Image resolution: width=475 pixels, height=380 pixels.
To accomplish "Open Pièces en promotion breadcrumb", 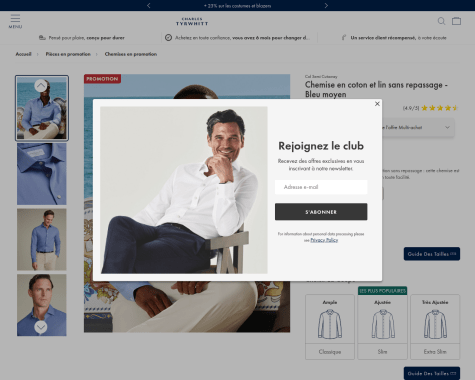I will (68, 54).
